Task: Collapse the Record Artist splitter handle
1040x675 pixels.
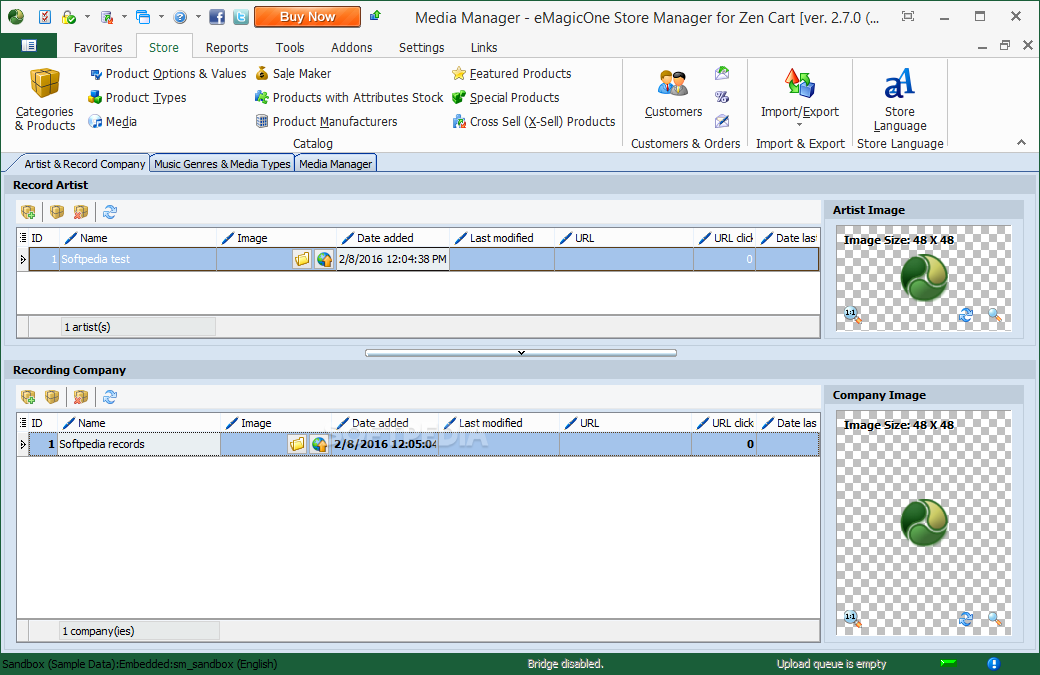Action: point(521,353)
